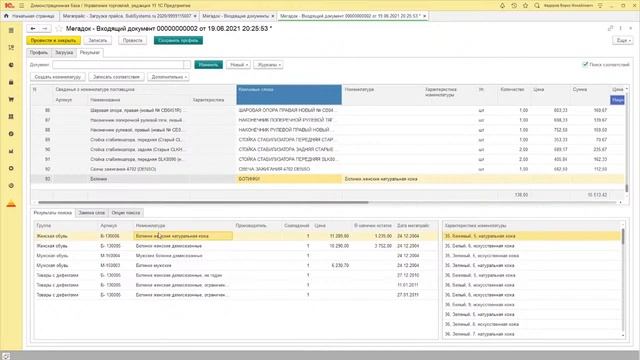Open the shopping cart sidebar section
This screenshot has width=640, height=360.
[11, 99]
